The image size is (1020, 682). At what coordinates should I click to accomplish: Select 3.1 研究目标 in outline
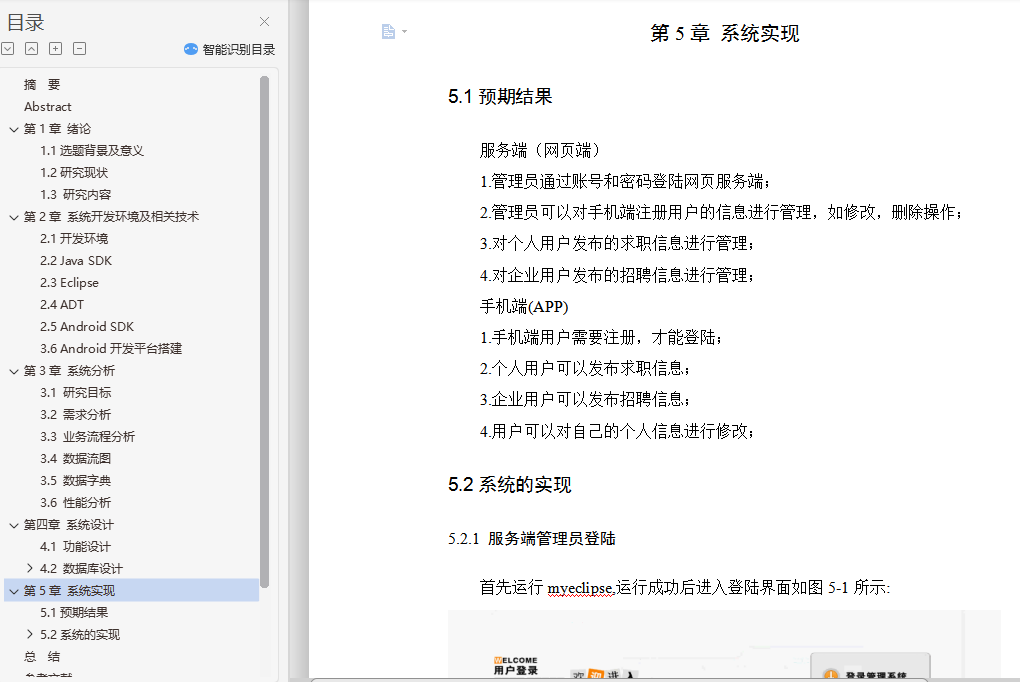tap(75, 393)
